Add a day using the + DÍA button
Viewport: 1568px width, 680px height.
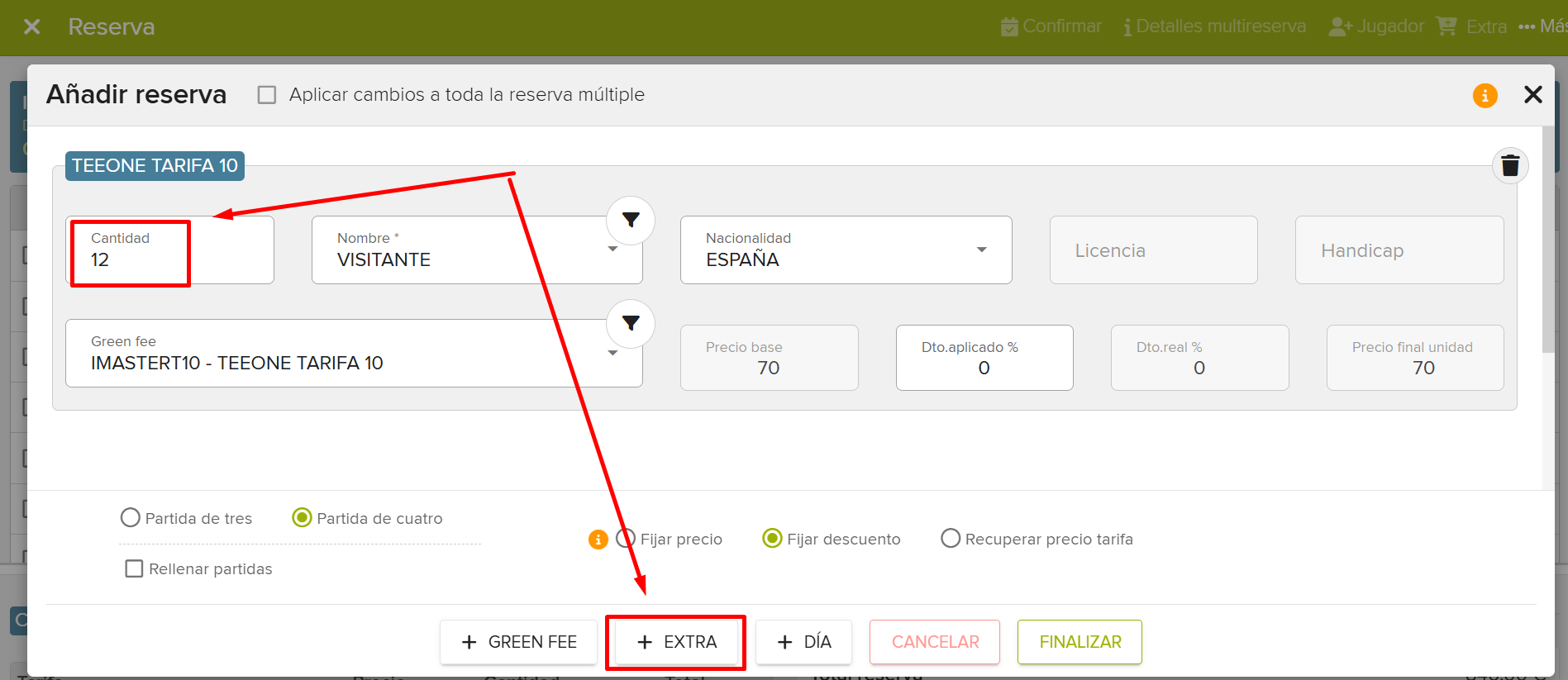803,642
